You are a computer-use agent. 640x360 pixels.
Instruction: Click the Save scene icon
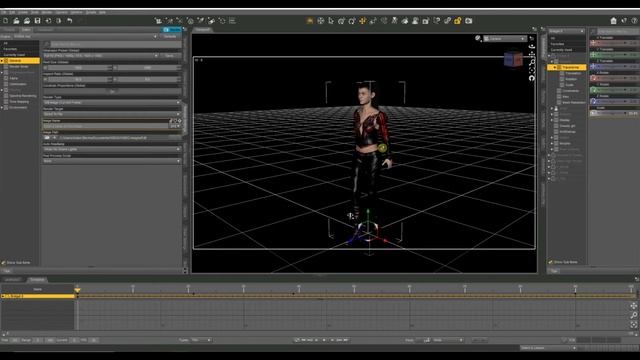point(38,20)
